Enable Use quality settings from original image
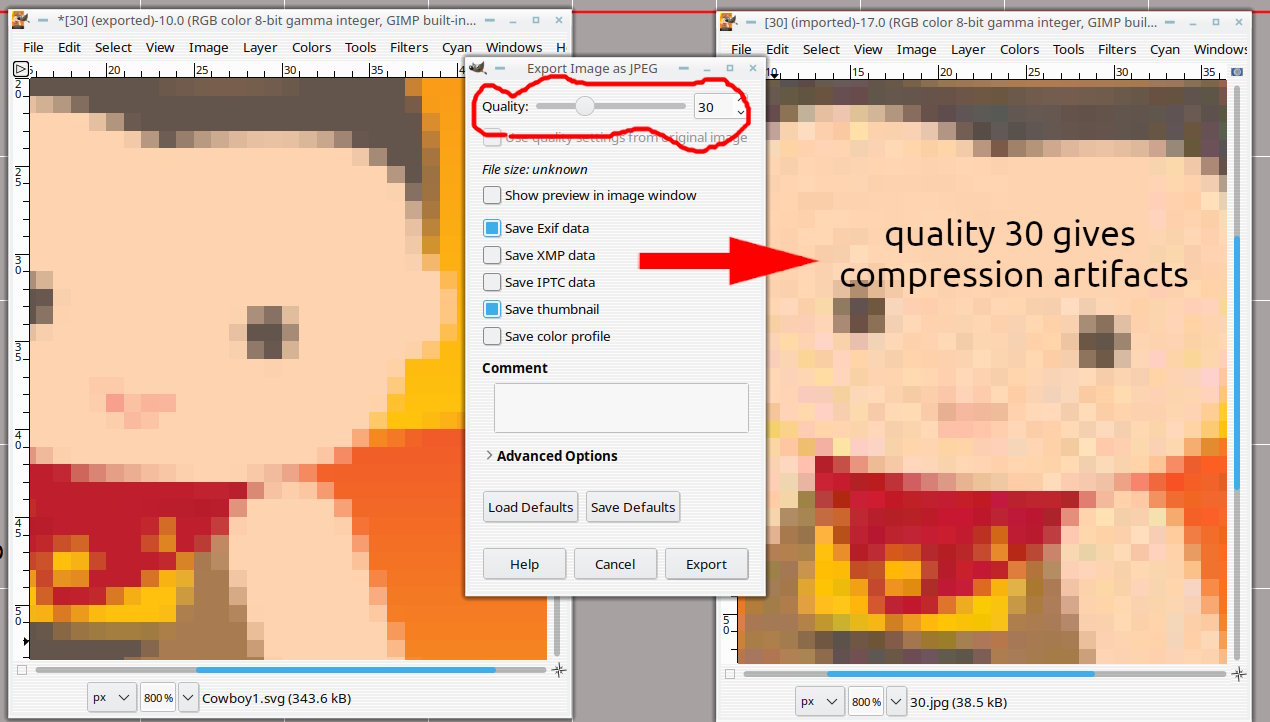 [x=492, y=138]
